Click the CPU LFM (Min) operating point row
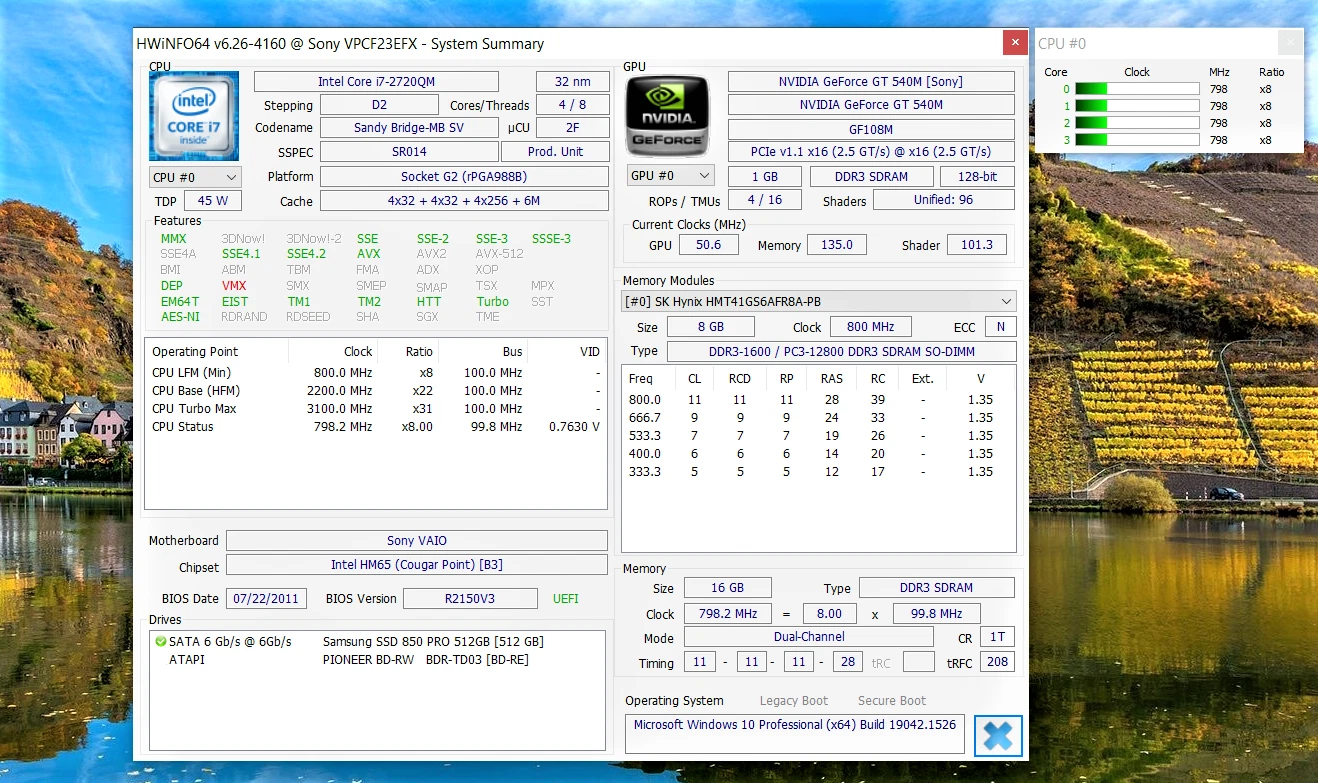This screenshot has width=1318, height=783. (376, 373)
